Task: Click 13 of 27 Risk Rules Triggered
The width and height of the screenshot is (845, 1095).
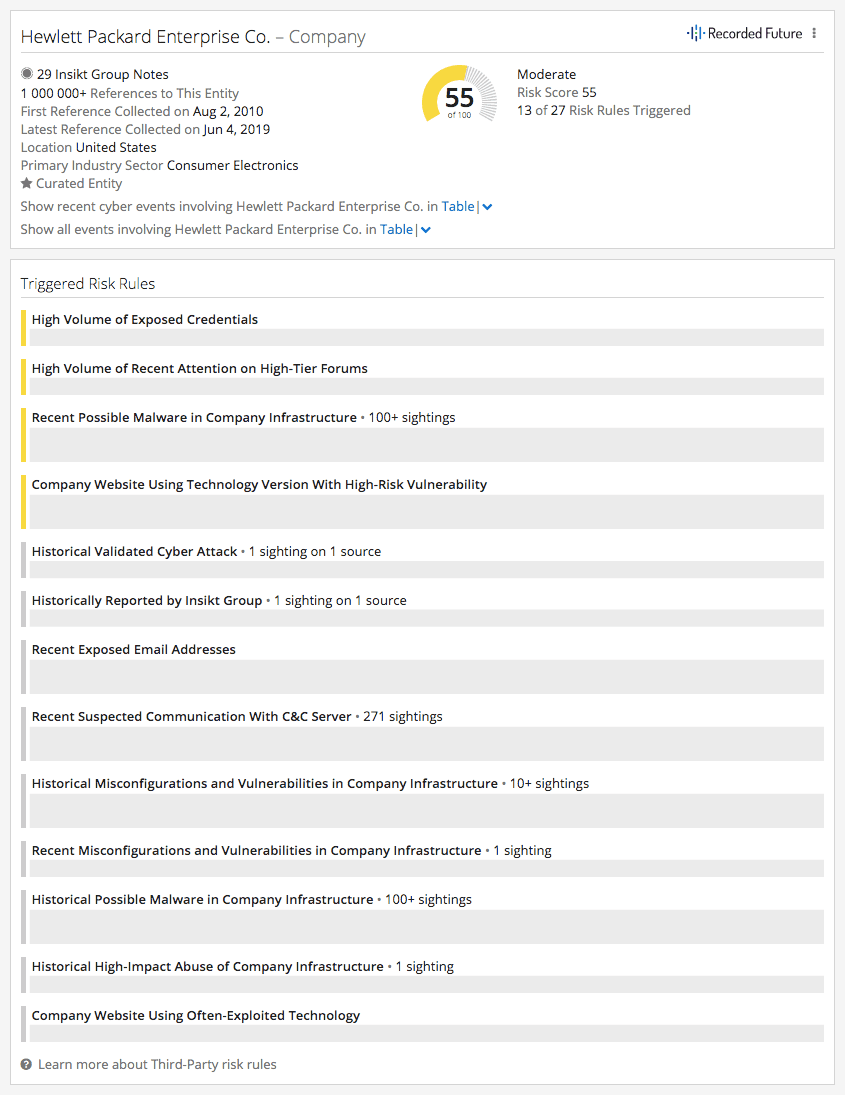Action: [603, 110]
